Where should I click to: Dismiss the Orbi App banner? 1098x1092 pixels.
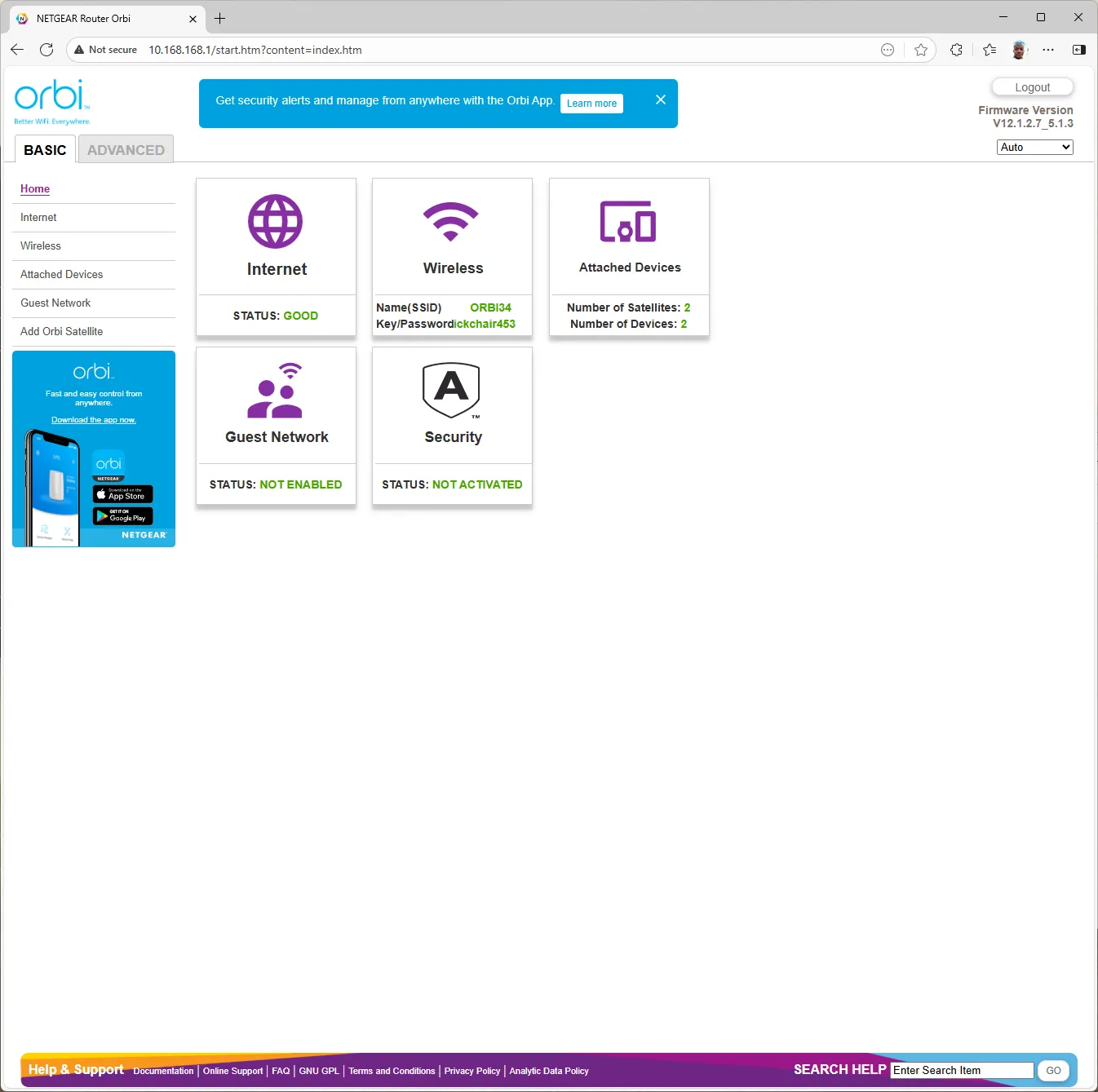[661, 99]
